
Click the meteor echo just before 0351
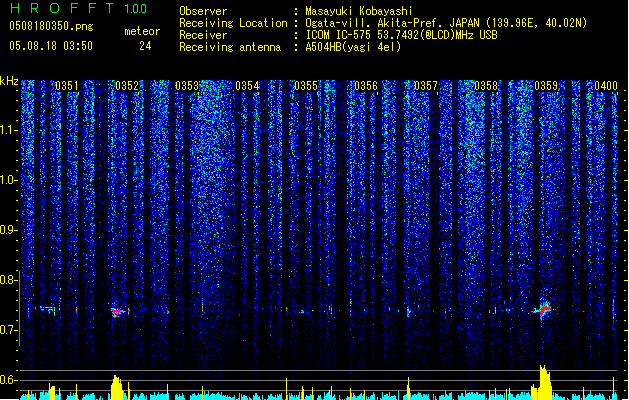pos(49,309)
